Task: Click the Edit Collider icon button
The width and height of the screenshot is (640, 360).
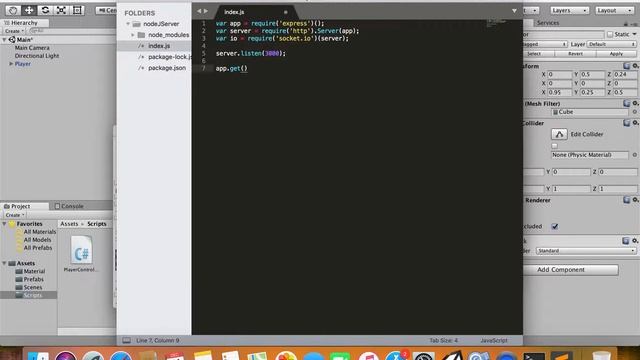Action: (559, 134)
